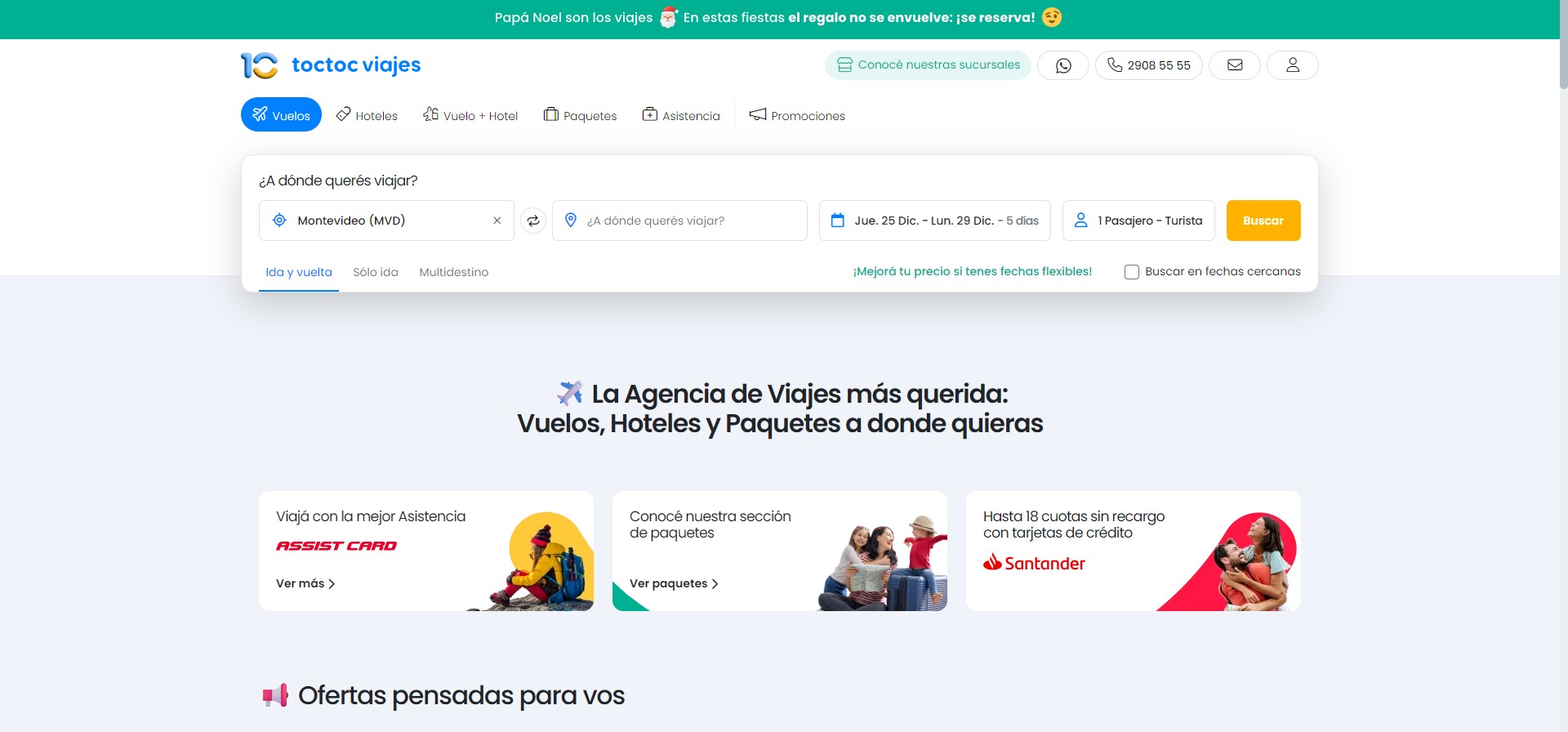The width and height of the screenshot is (1568, 732).
Task: Switch to the Hoteles tab
Action: [x=367, y=115]
